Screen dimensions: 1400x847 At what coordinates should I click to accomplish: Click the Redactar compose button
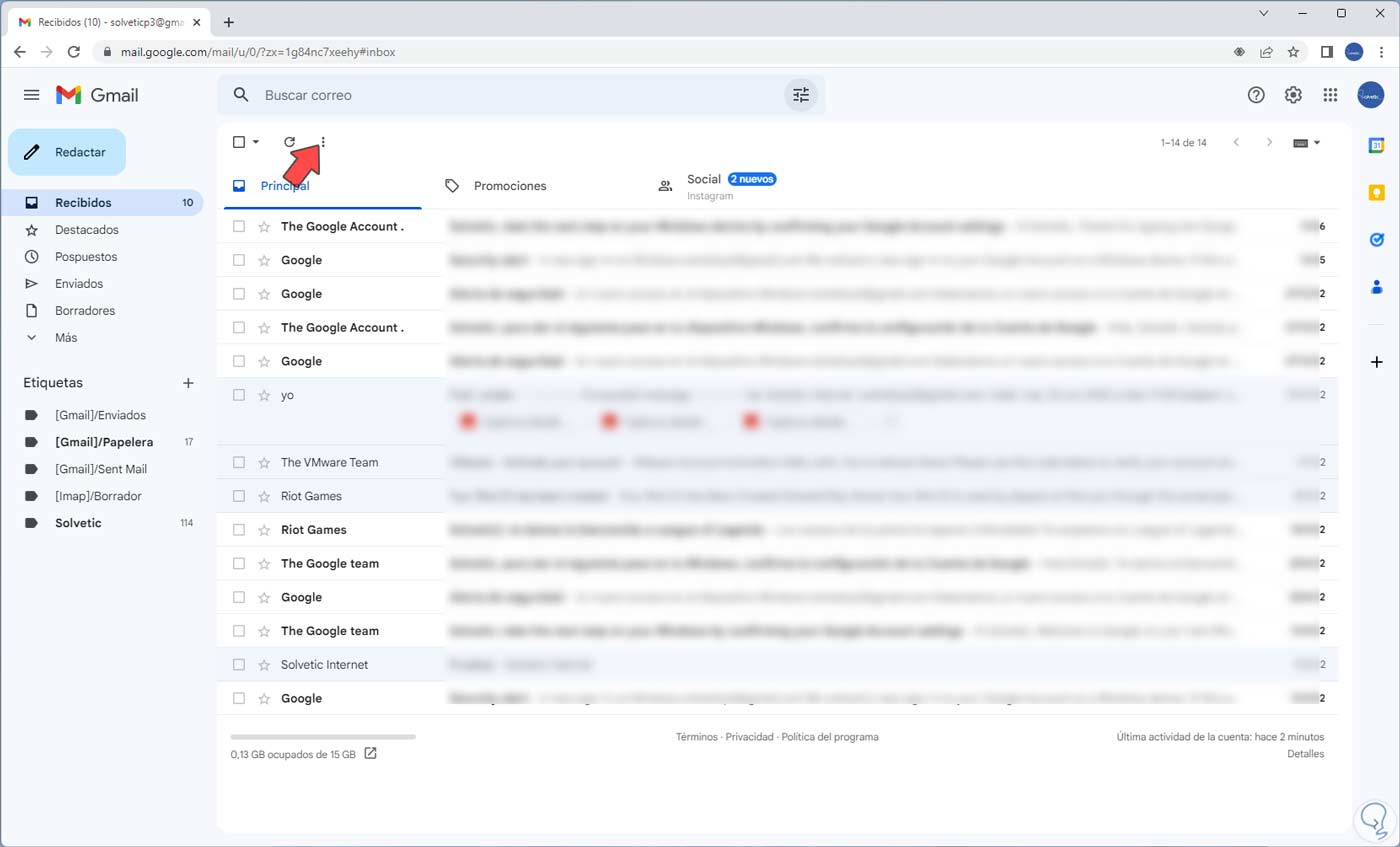[67, 152]
